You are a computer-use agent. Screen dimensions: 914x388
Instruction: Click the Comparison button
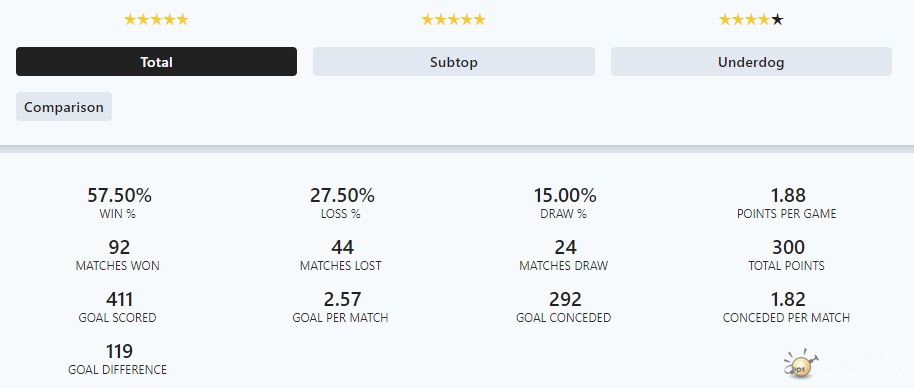pos(64,107)
